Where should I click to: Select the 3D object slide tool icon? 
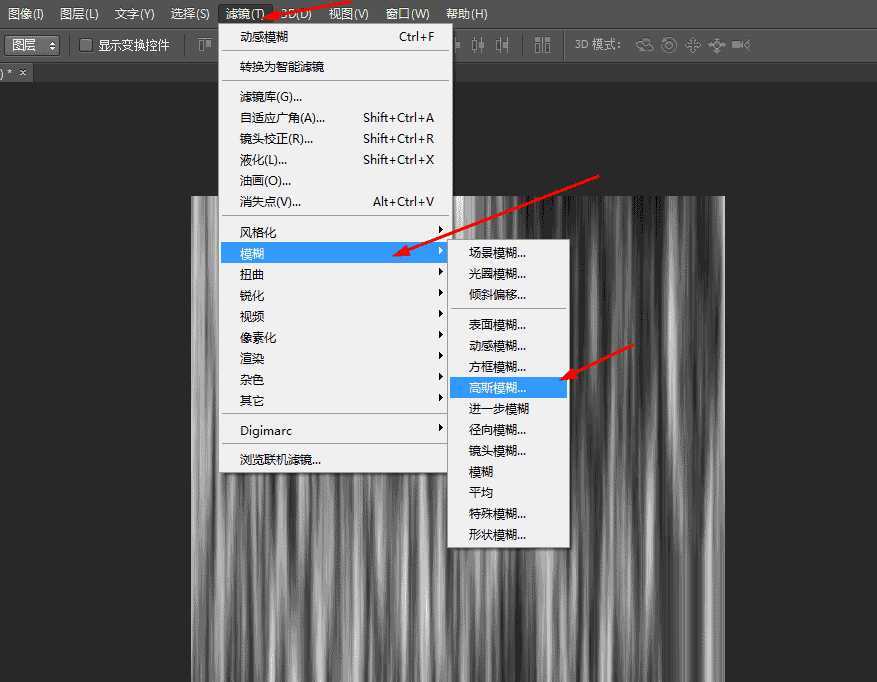718,45
